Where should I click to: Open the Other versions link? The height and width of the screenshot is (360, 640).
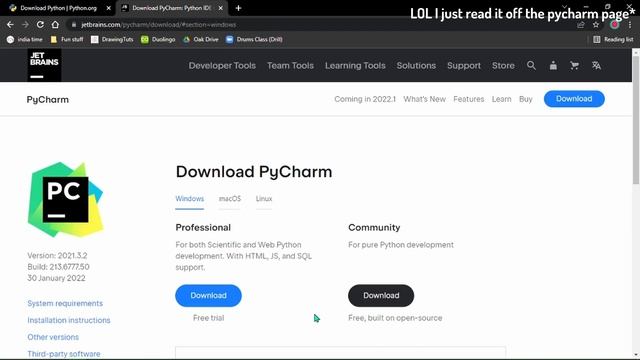[53, 337]
